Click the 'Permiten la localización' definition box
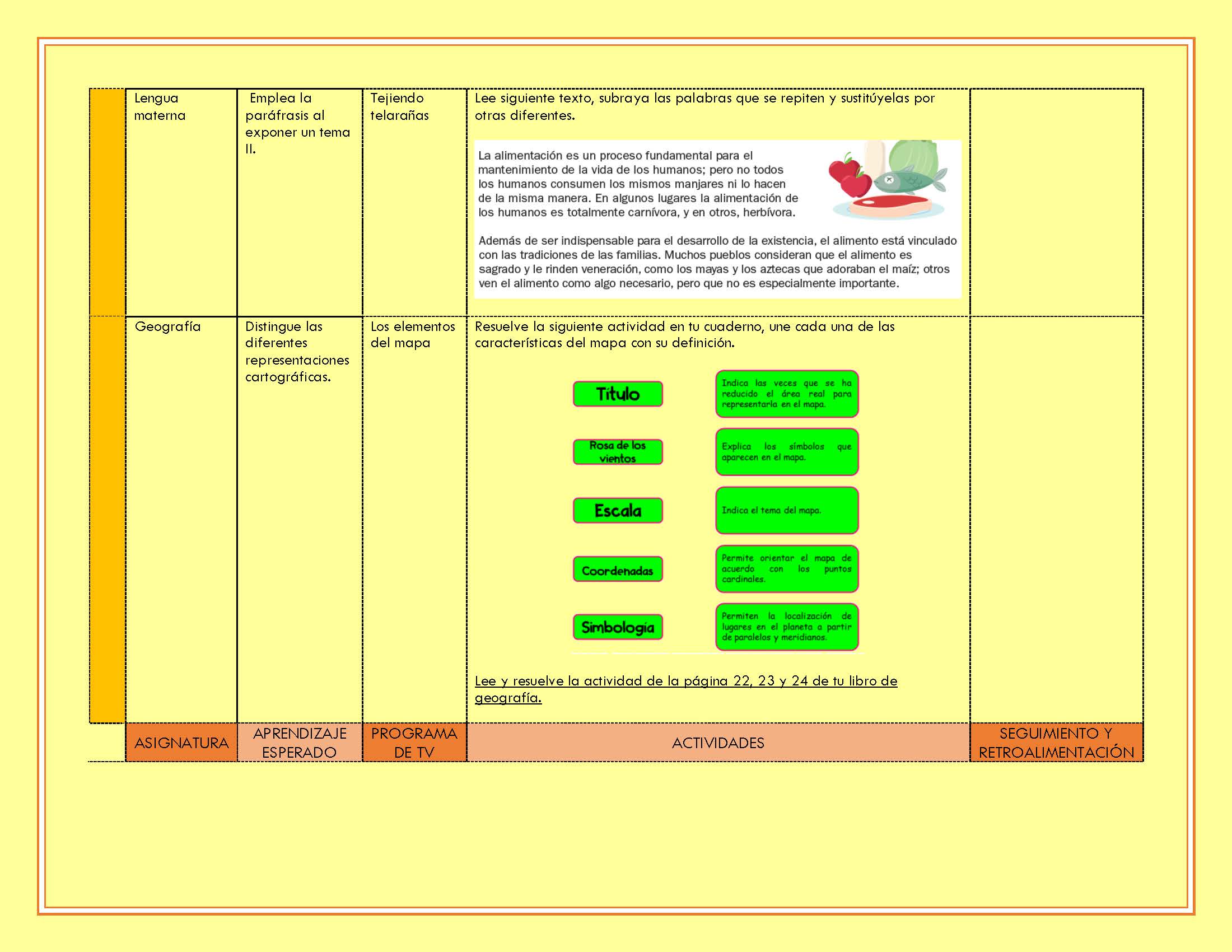The width and height of the screenshot is (1232, 952). coord(786,627)
